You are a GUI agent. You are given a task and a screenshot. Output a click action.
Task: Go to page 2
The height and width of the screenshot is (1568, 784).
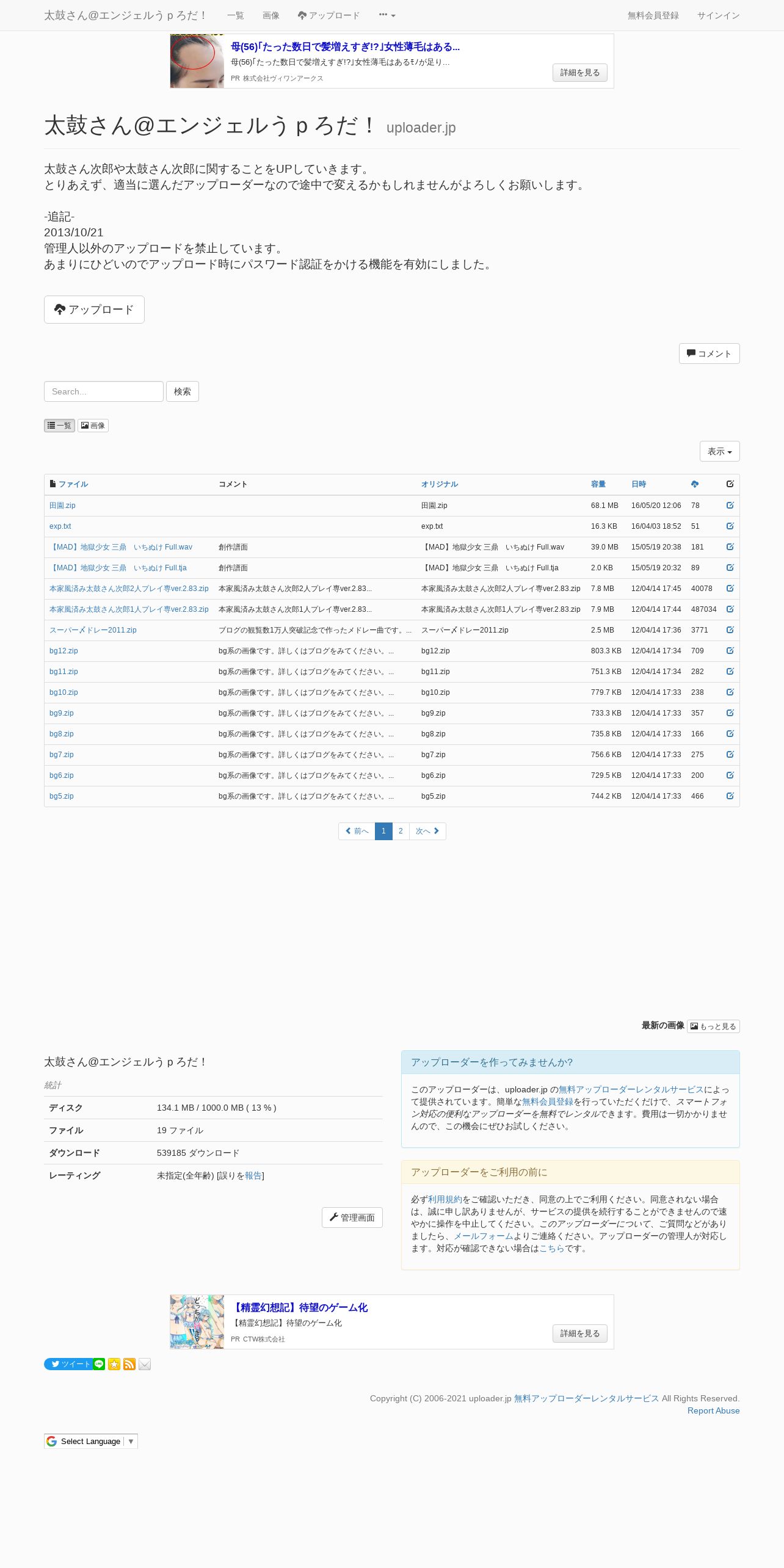401,831
